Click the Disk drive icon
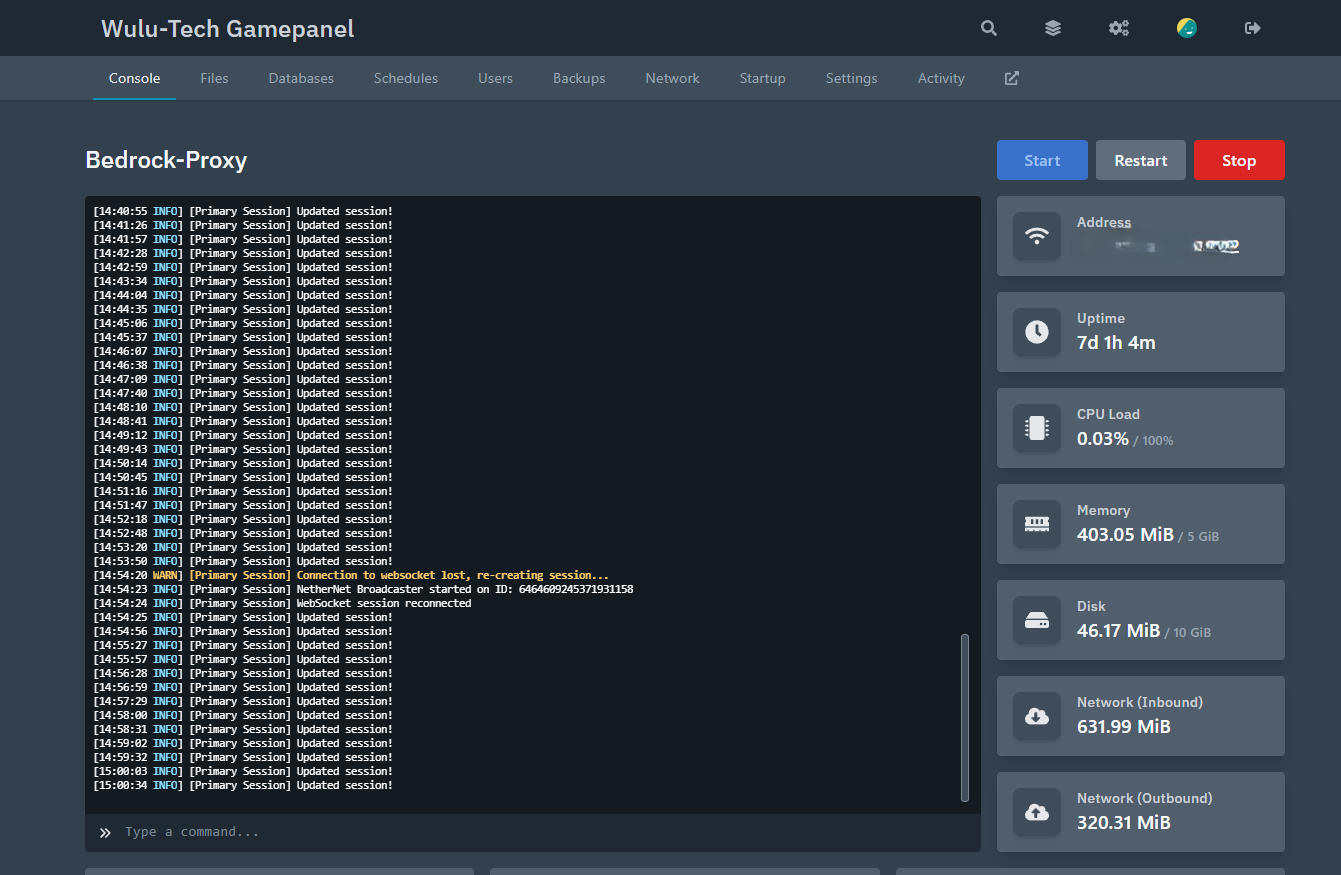 [x=1037, y=620]
